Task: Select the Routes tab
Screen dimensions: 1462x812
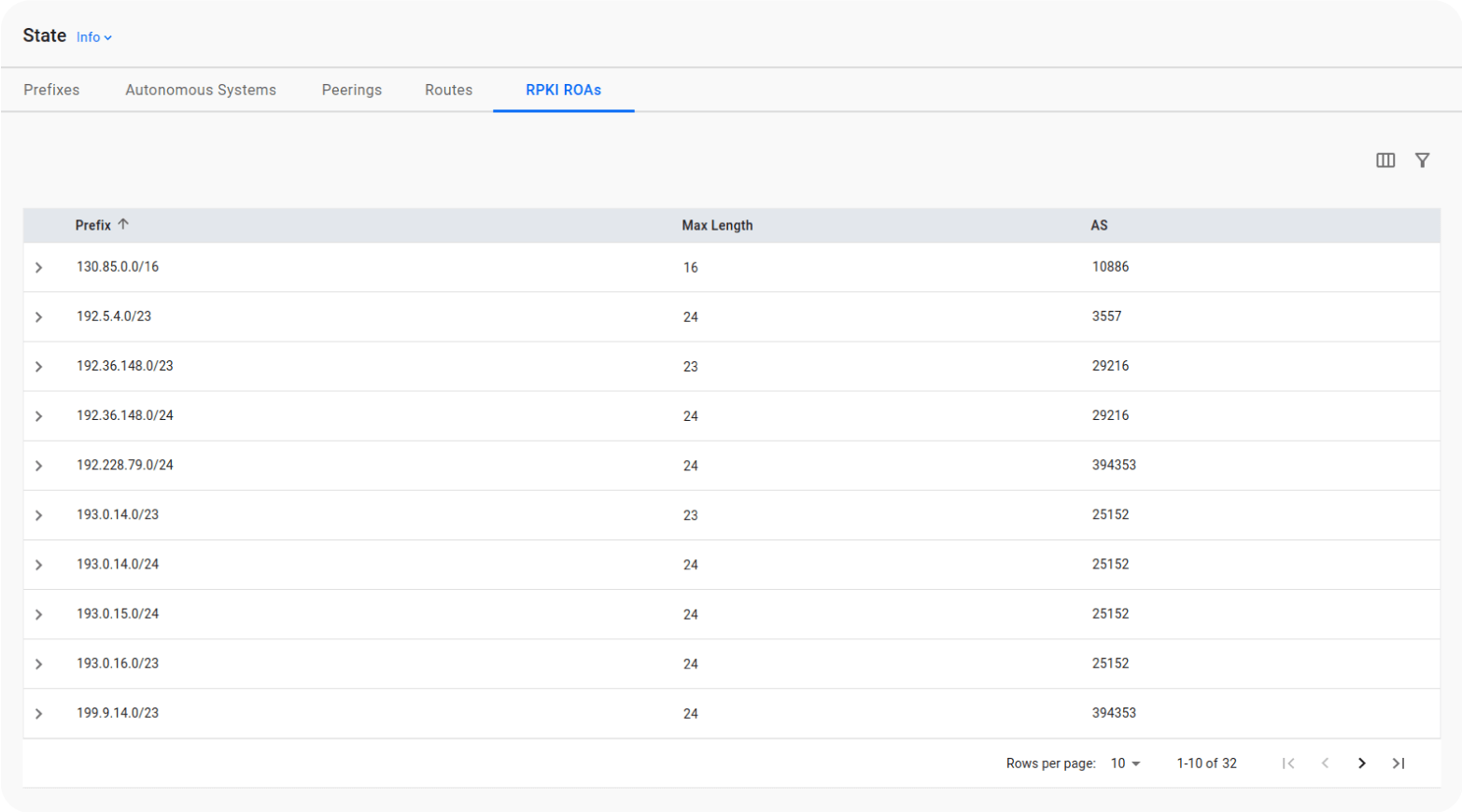Action: 448,91
